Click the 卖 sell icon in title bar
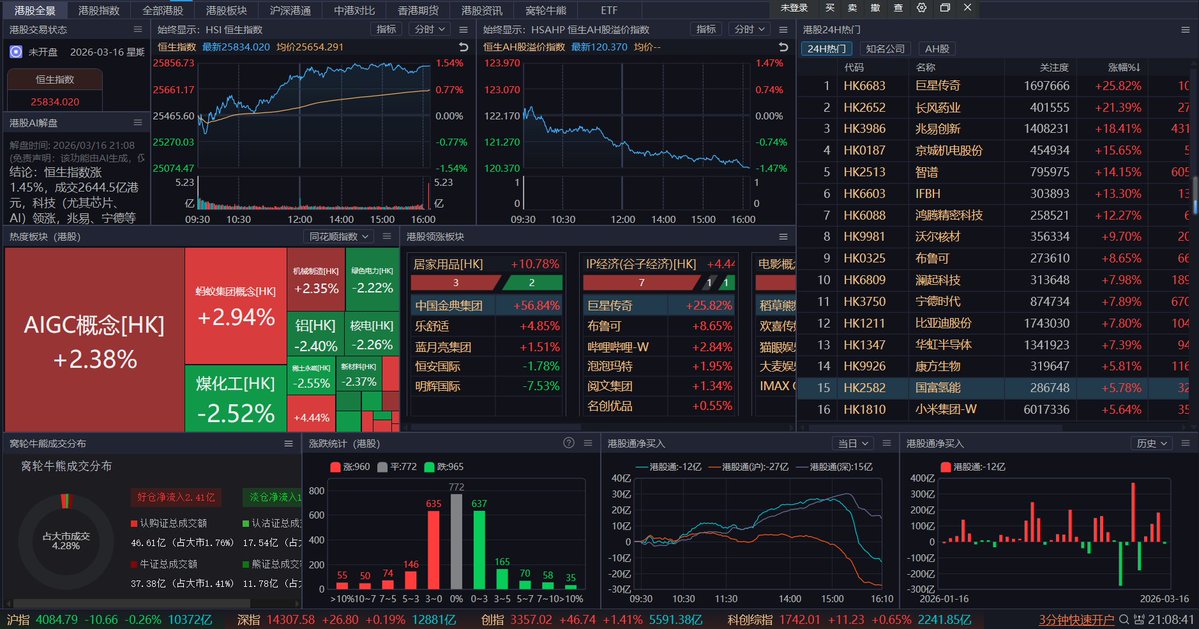This screenshot has height=629, width=1199. [853, 8]
